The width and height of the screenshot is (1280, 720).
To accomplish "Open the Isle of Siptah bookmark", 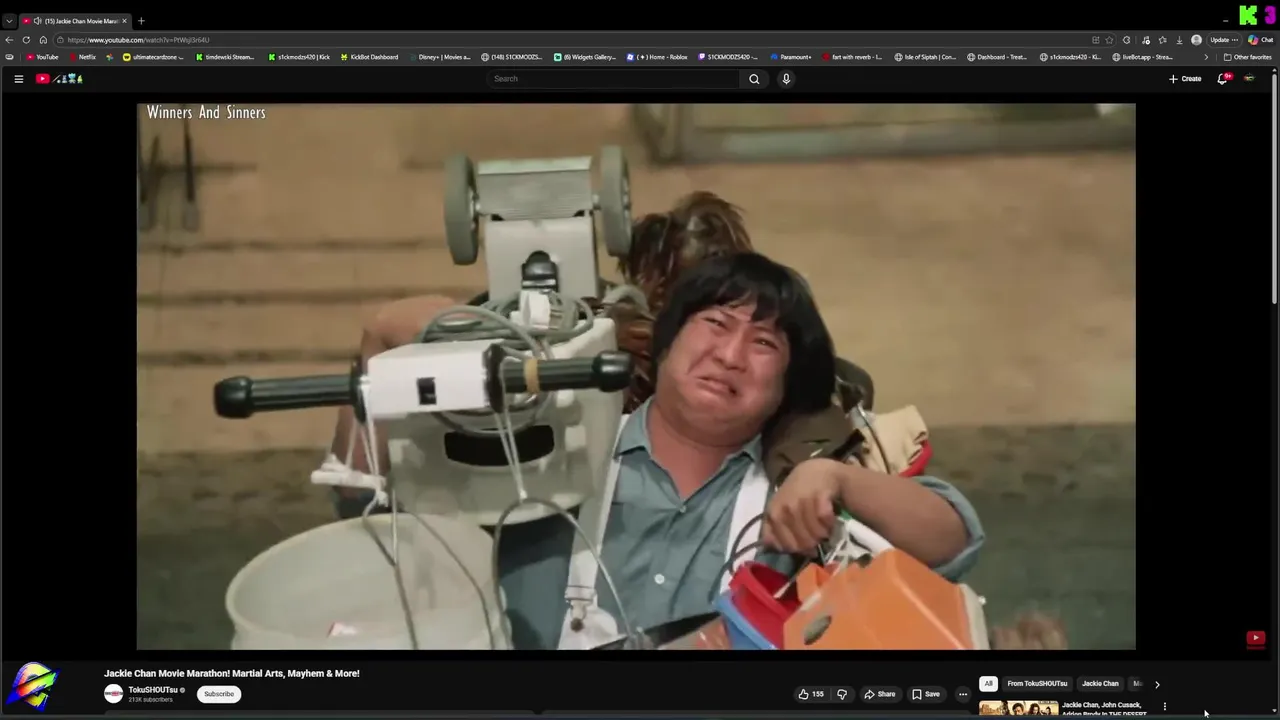I will click(925, 57).
